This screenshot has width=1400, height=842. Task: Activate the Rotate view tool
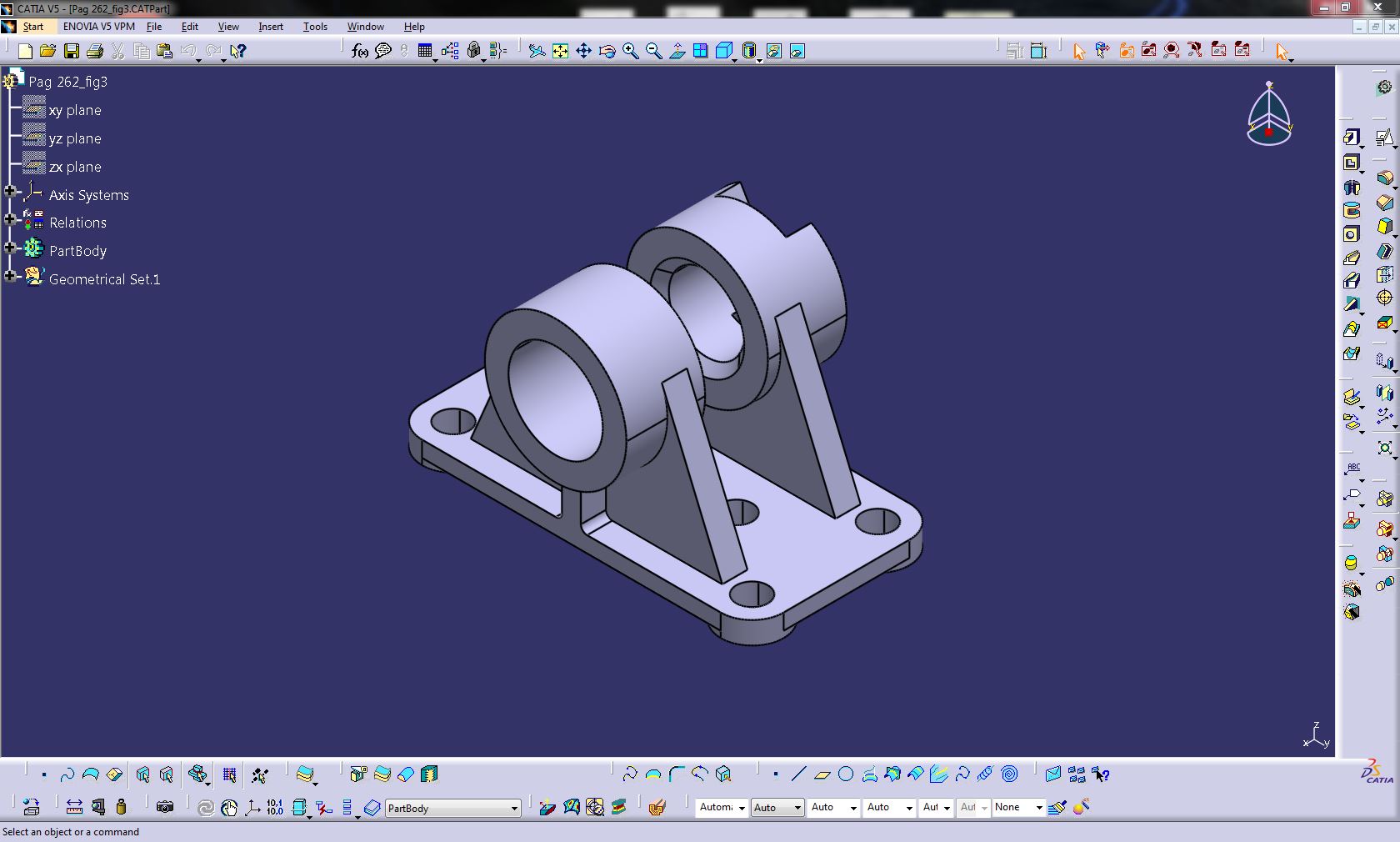[x=607, y=51]
